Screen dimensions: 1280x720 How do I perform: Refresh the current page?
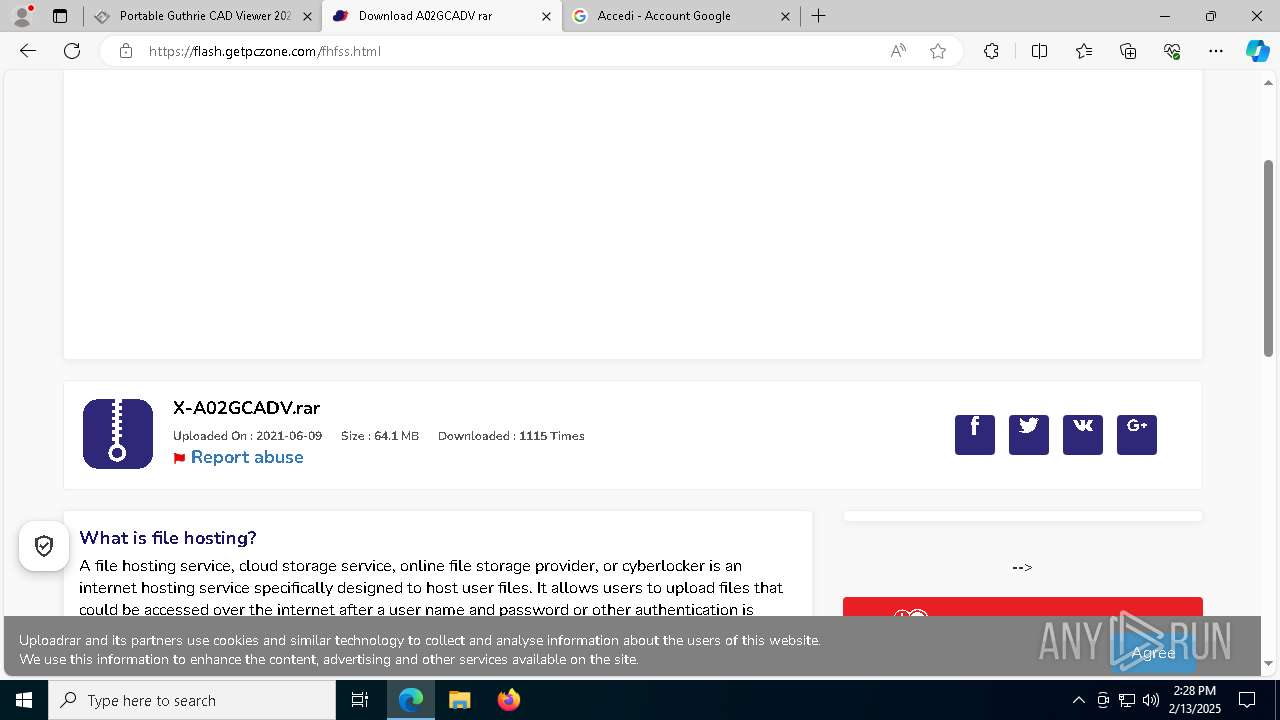click(x=72, y=51)
